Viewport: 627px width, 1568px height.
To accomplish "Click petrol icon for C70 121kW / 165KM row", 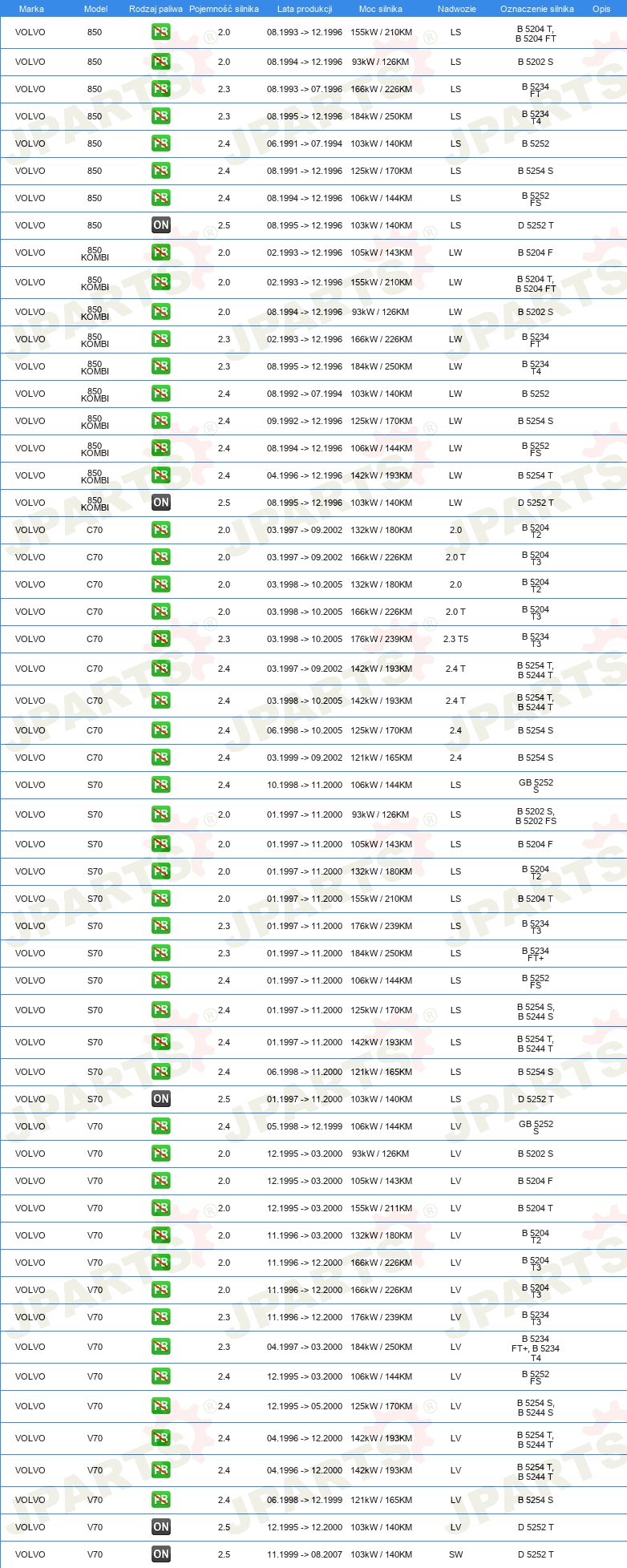I will click(x=160, y=758).
